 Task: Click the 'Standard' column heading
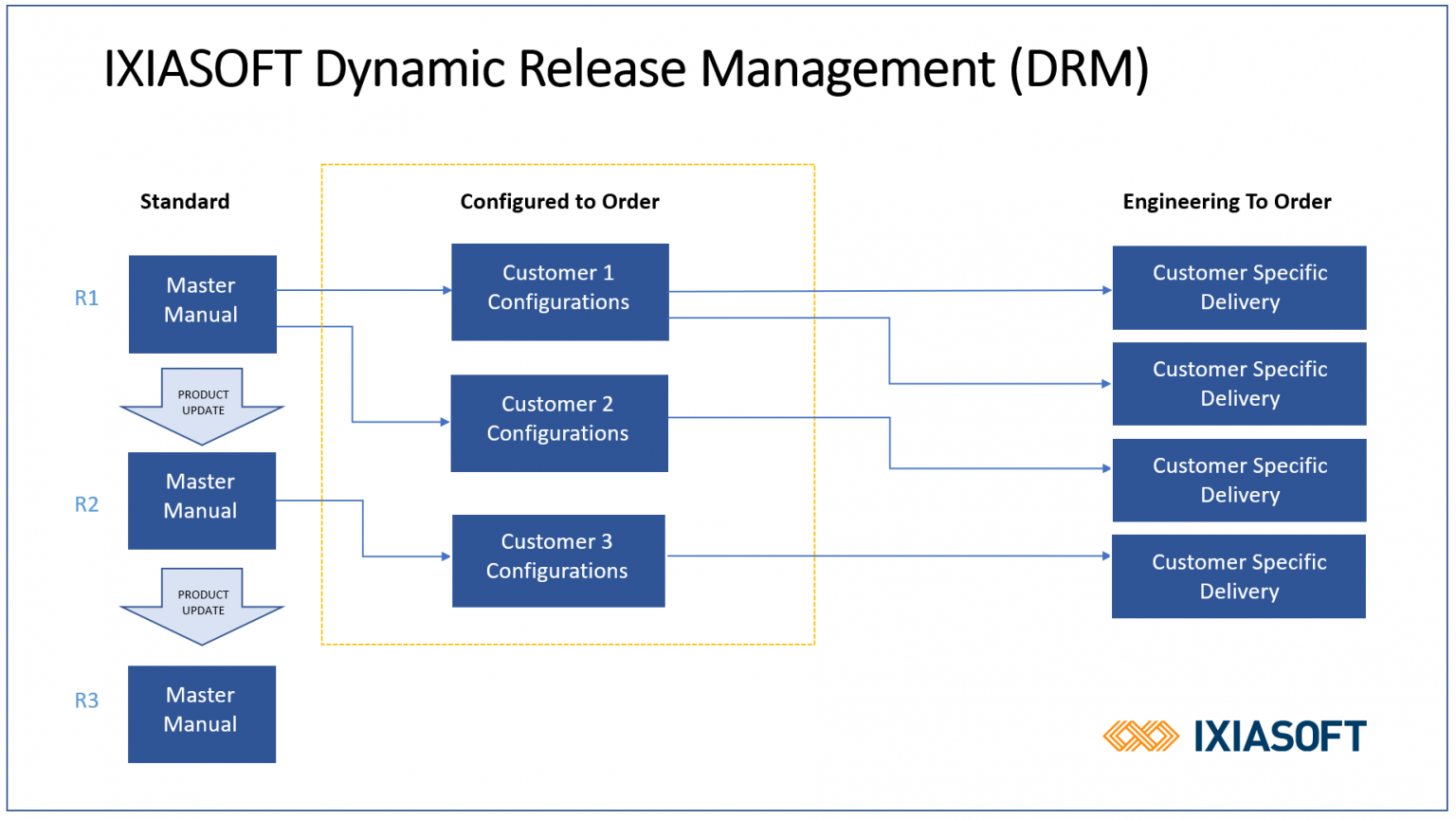(185, 201)
